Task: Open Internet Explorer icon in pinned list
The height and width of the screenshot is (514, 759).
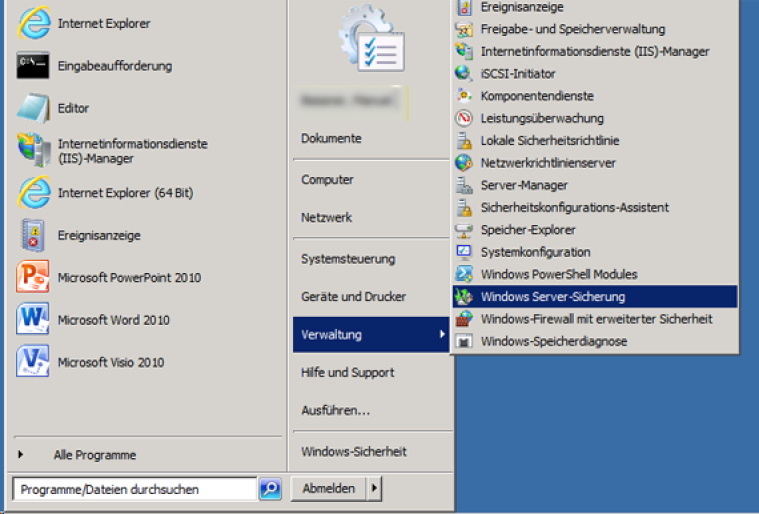Action: 33,23
